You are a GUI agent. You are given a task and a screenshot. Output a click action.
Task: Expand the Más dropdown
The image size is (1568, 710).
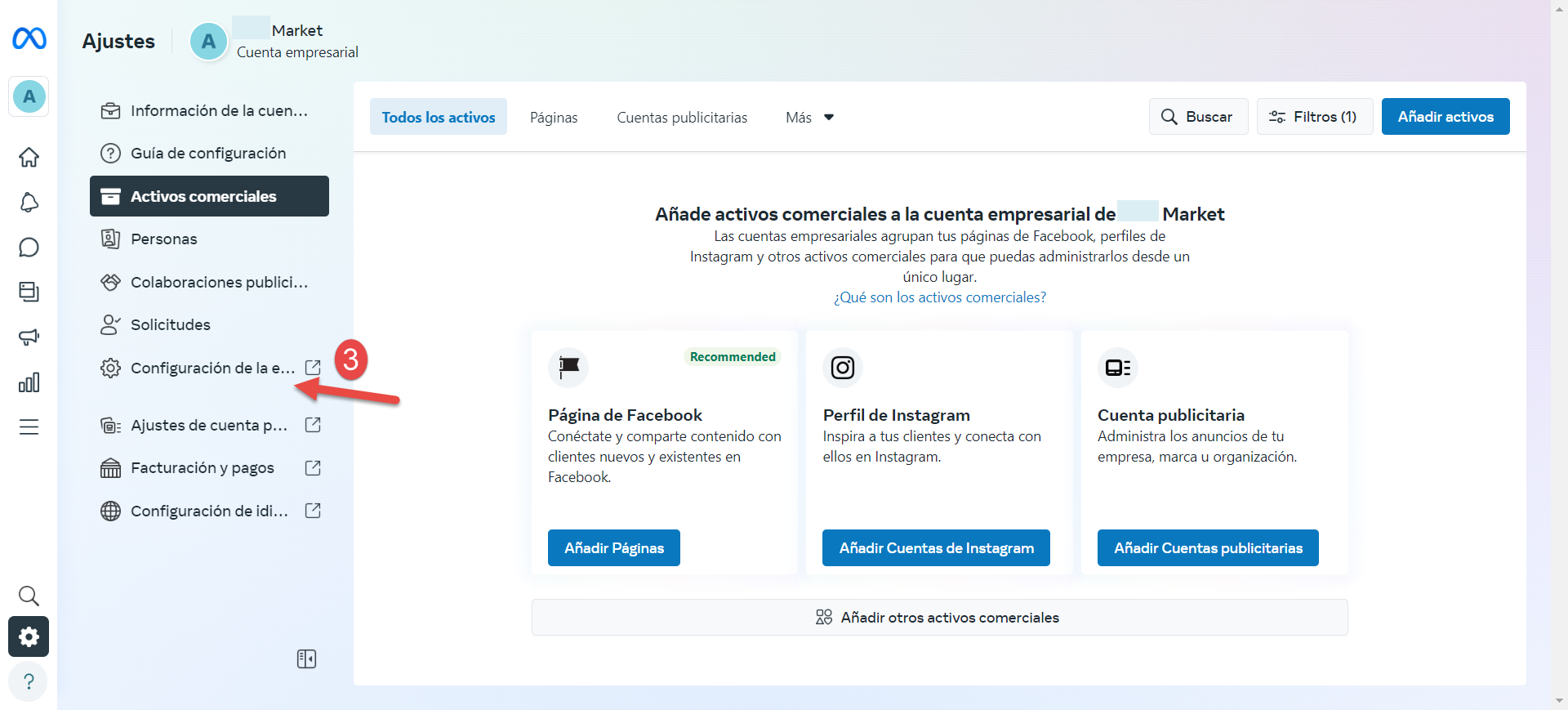809,118
